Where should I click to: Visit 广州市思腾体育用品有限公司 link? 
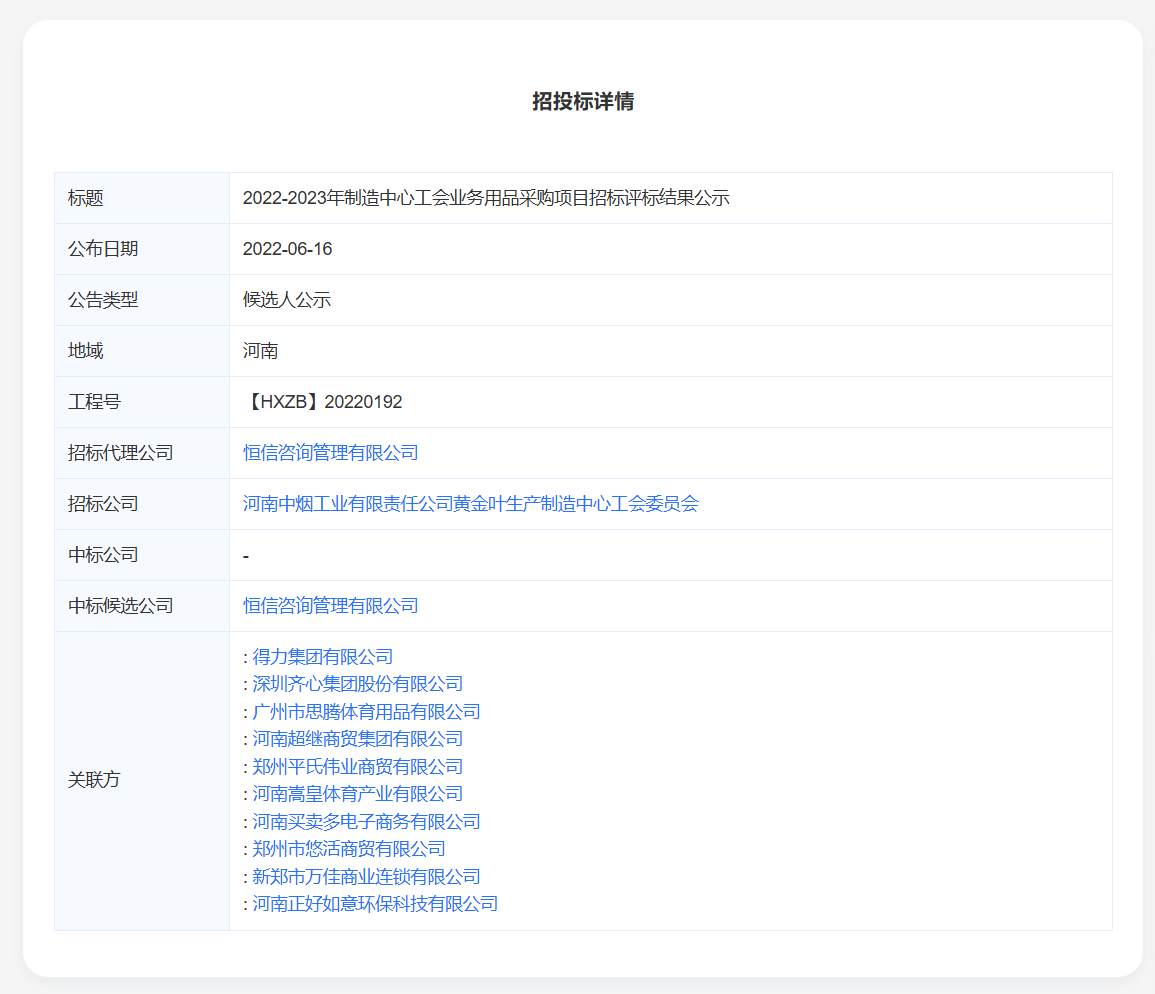[x=366, y=712]
